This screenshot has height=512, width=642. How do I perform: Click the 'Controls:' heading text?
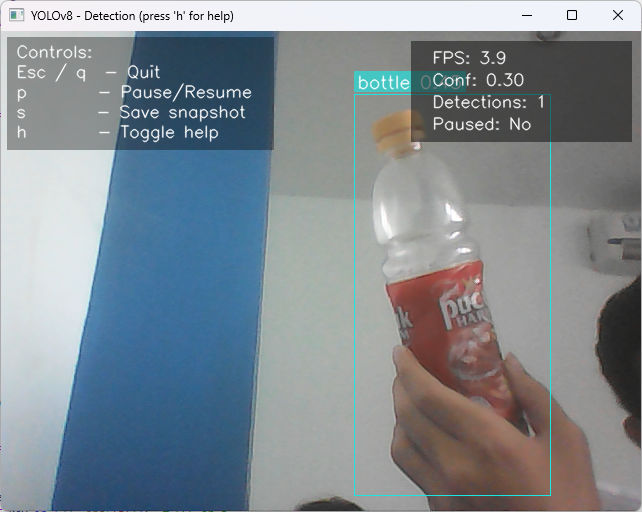pyautogui.click(x=54, y=52)
